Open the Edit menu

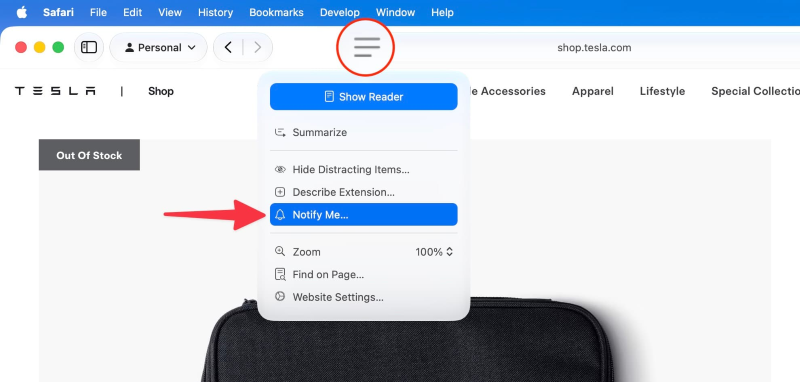click(x=133, y=12)
